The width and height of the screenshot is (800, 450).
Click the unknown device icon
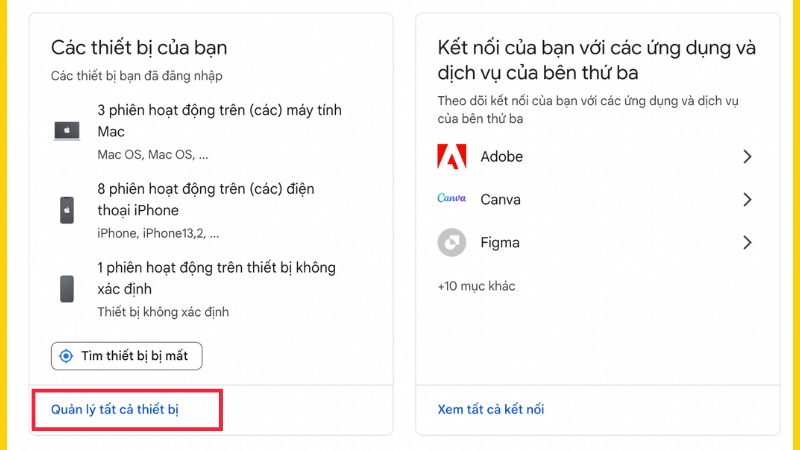(x=67, y=288)
